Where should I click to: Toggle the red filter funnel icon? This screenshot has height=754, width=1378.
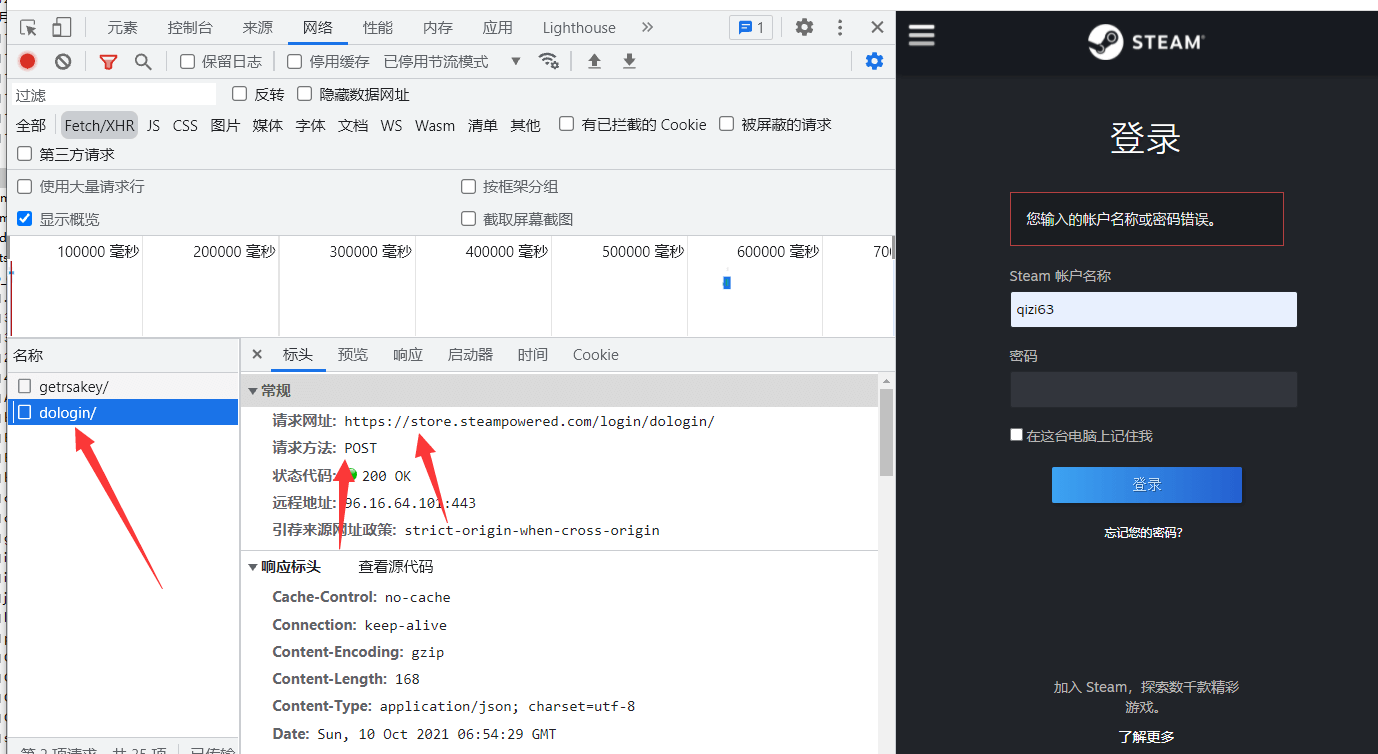point(108,62)
